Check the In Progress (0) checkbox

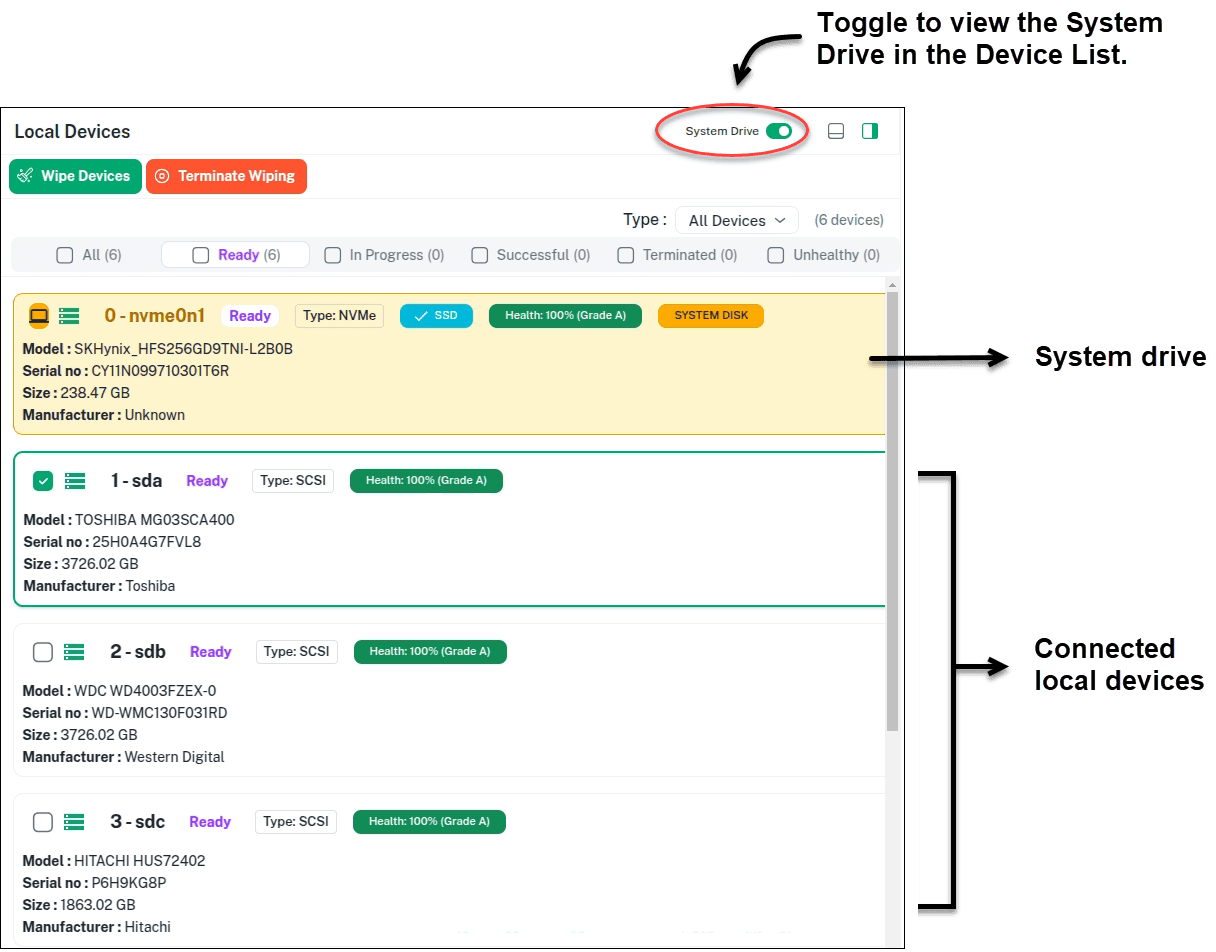click(x=333, y=255)
